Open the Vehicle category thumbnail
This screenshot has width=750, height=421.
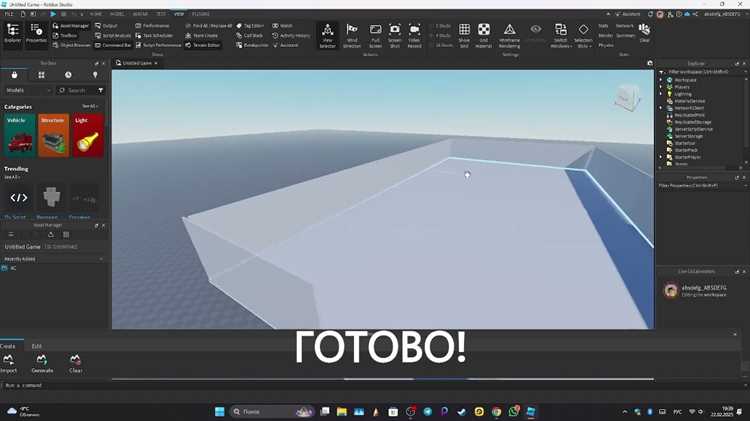(x=20, y=136)
